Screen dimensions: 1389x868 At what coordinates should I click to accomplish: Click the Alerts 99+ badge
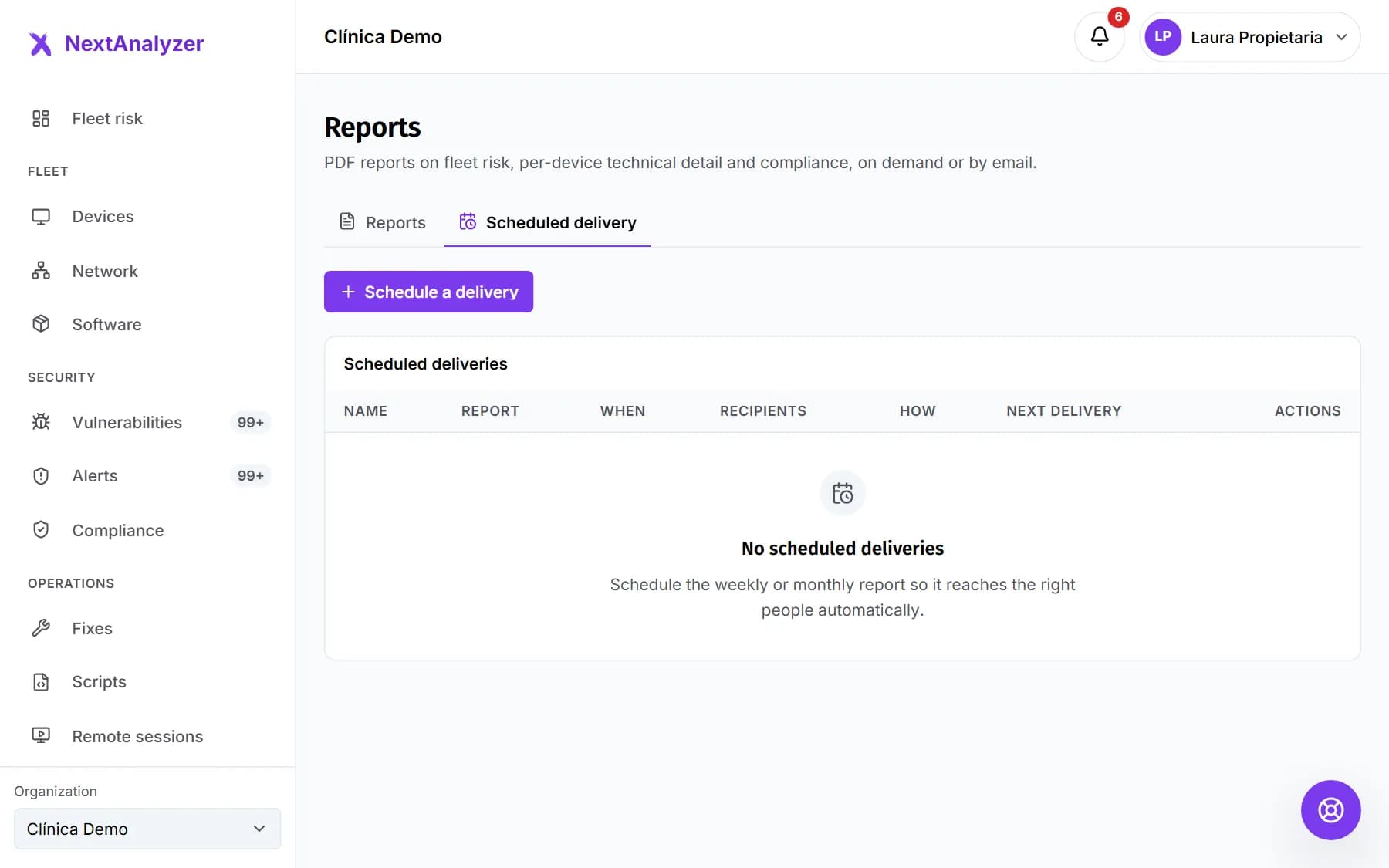pyautogui.click(x=251, y=476)
